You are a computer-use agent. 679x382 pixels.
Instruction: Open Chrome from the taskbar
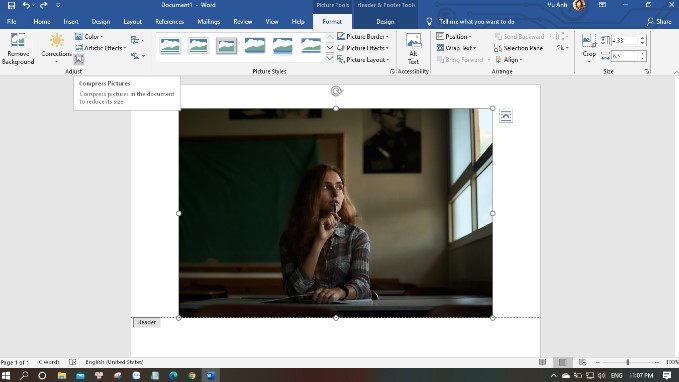(x=192, y=376)
